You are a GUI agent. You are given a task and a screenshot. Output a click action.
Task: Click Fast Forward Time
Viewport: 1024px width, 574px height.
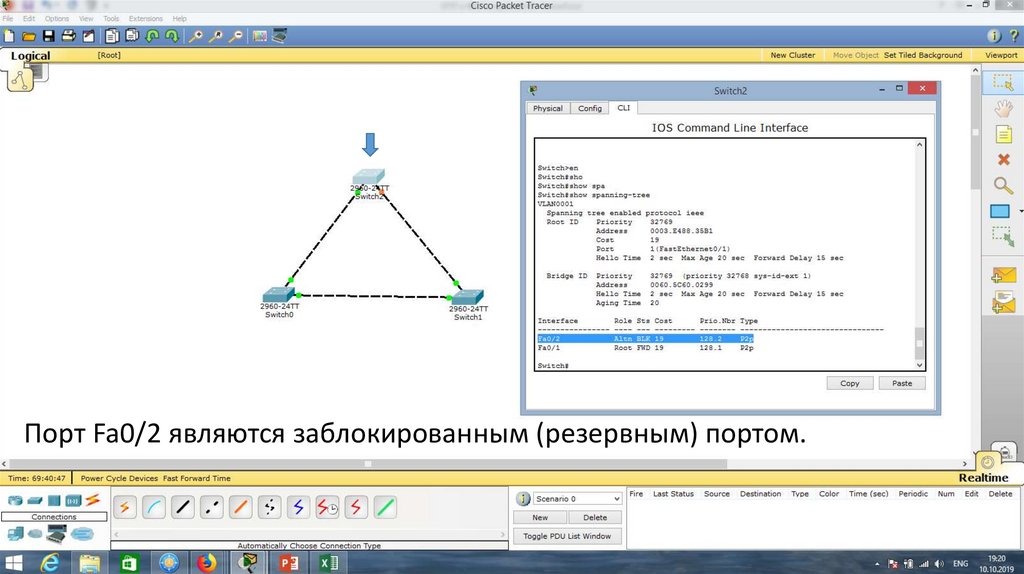197,479
